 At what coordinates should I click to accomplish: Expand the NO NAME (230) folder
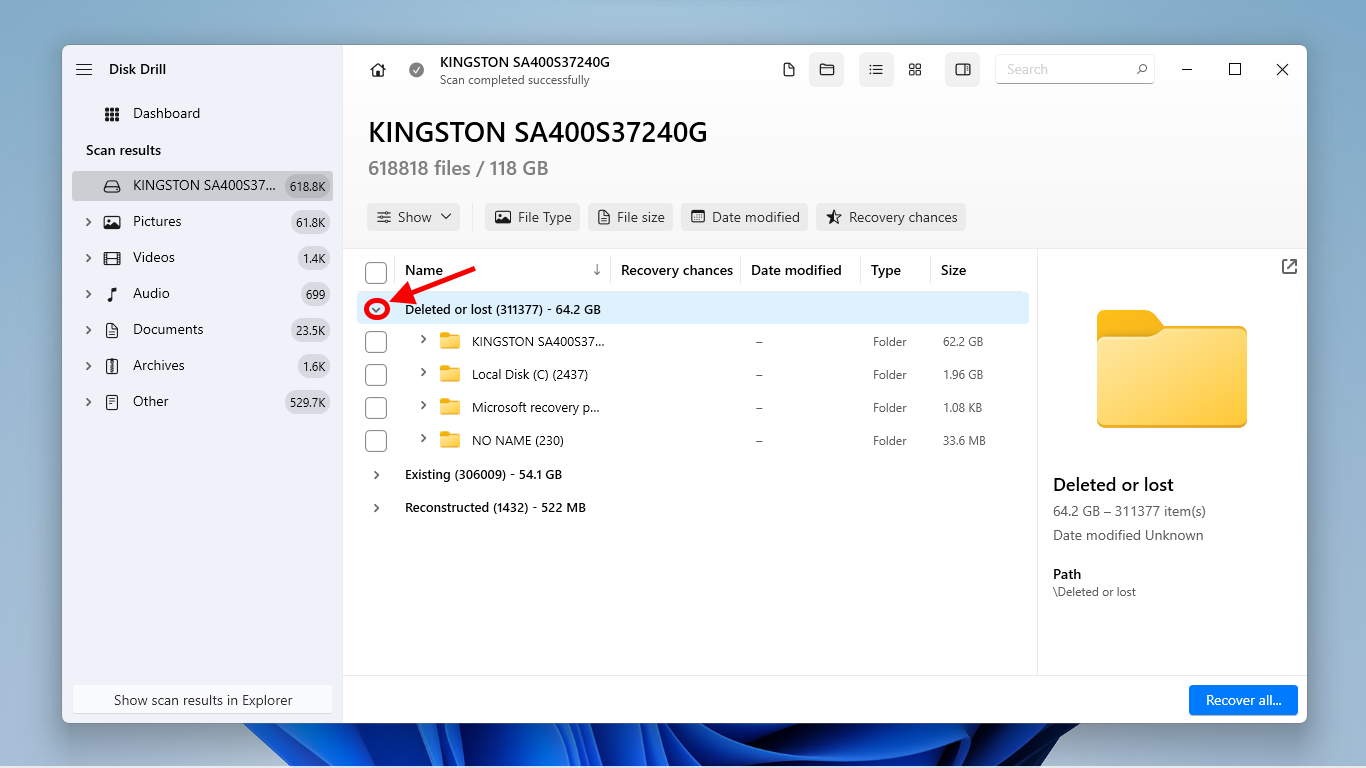(x=423, y=439)
